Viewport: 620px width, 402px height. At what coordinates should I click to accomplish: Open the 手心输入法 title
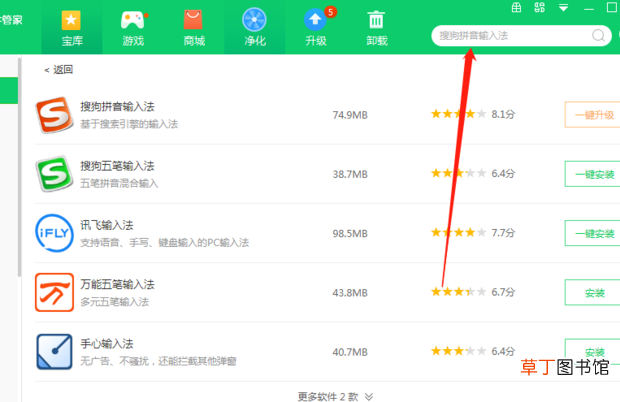(107, 344)
